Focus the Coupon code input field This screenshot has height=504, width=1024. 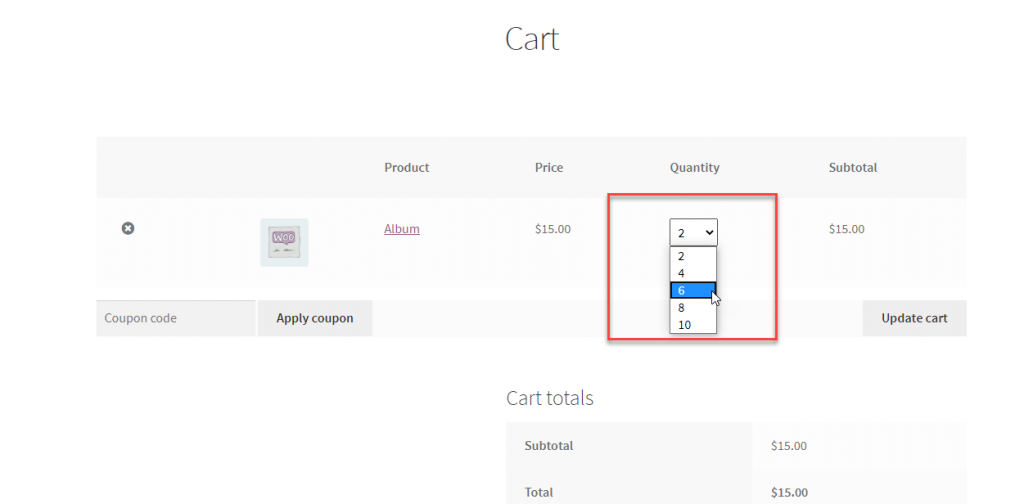176,319
